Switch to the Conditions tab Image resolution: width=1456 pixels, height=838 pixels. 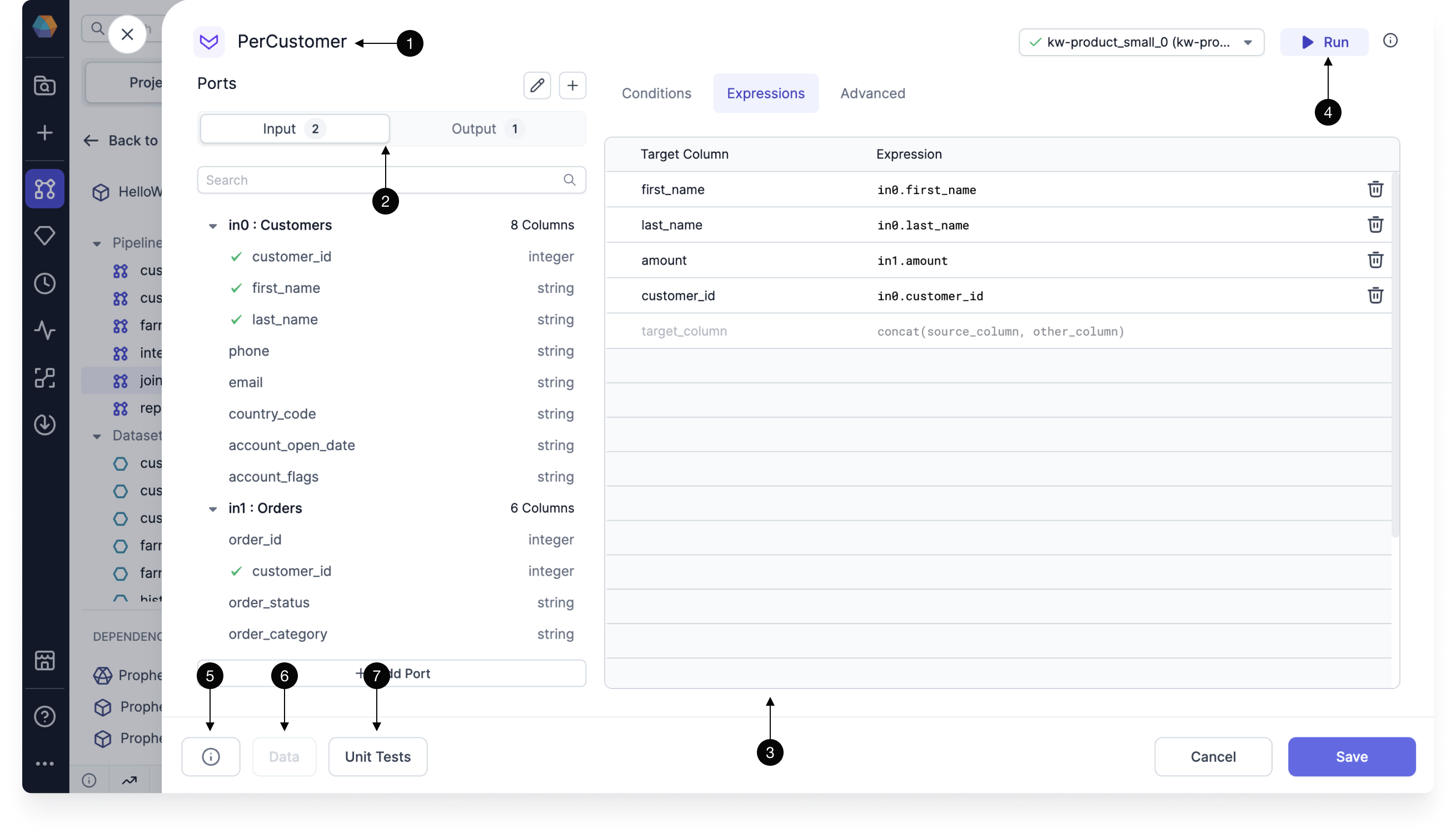coord(656,93)
